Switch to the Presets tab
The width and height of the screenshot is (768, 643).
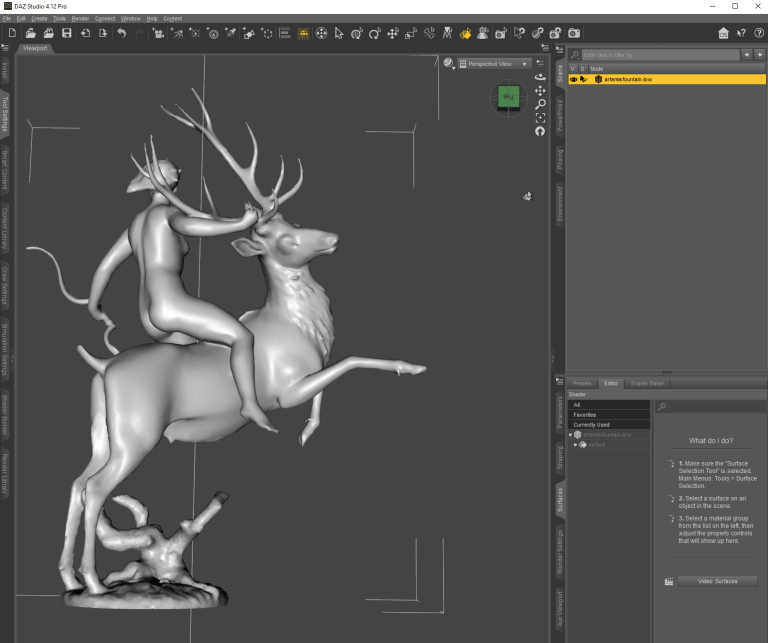click(582, 383)
